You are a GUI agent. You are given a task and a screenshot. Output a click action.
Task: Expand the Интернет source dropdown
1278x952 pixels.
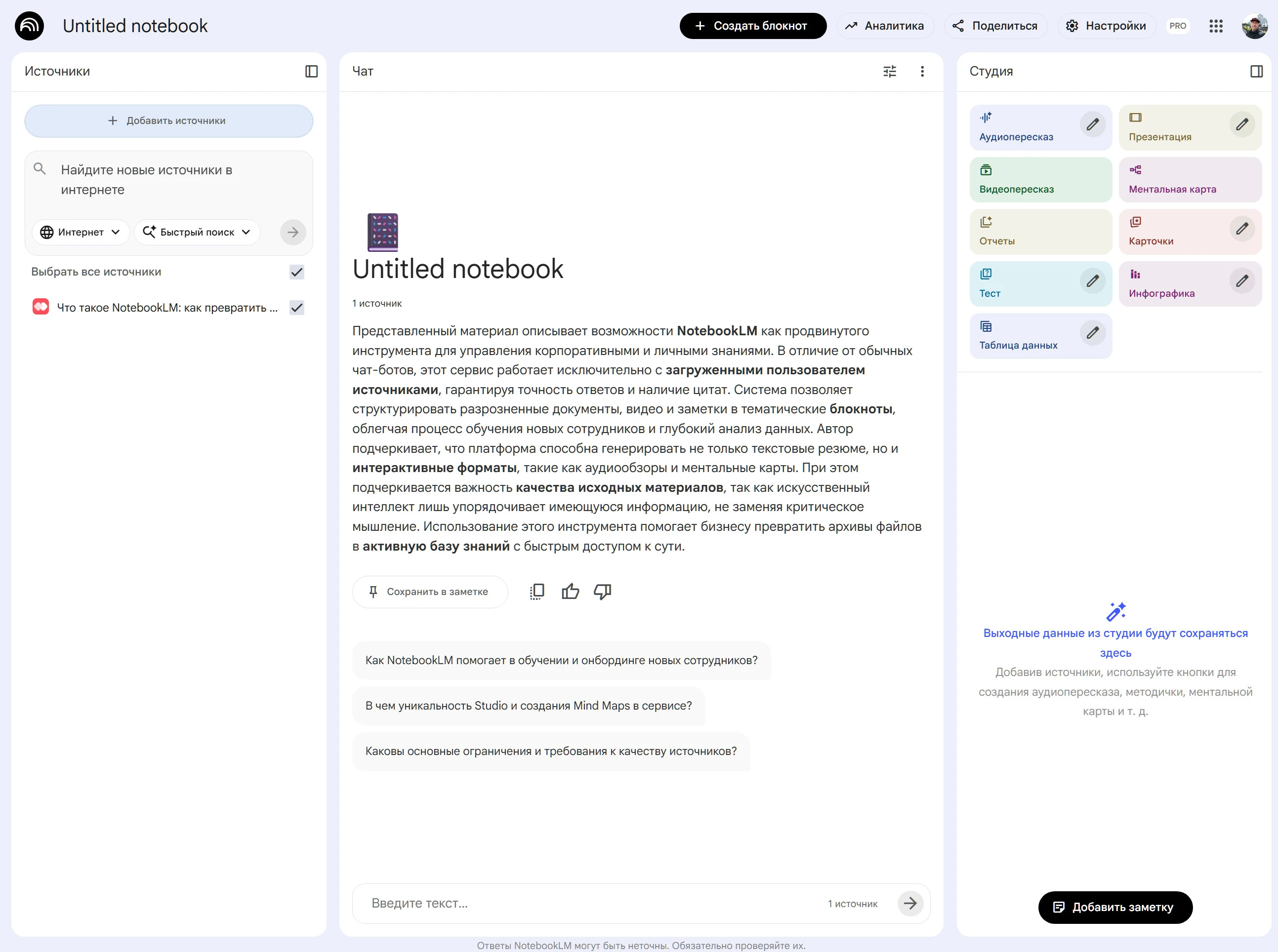pos(80,232)
